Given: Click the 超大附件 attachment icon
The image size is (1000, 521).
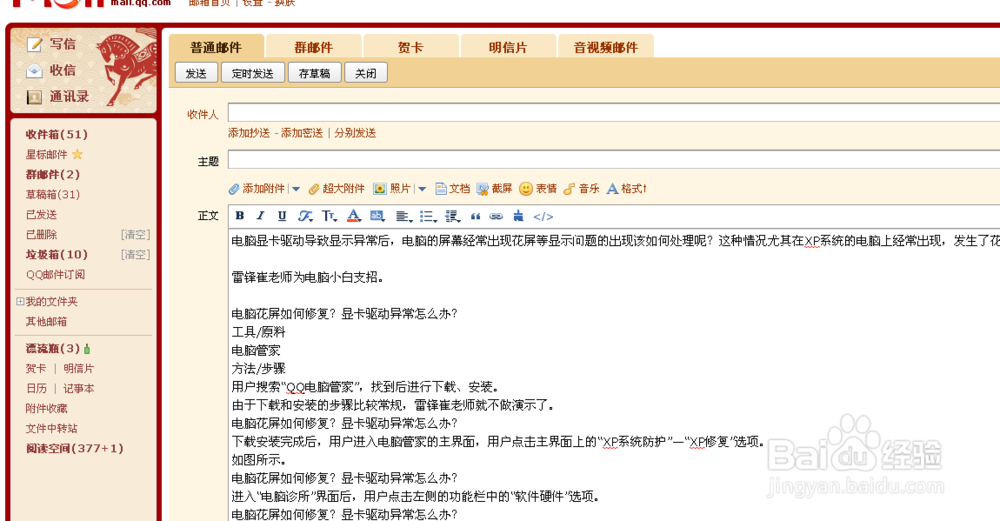Looking at the screenshot, I should 314,189.
